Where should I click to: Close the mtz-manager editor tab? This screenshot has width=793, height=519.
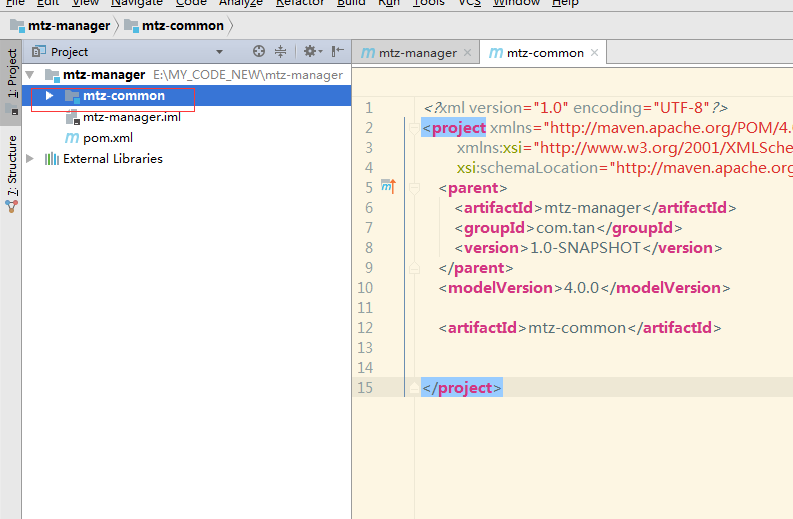(x=468, y=53)
